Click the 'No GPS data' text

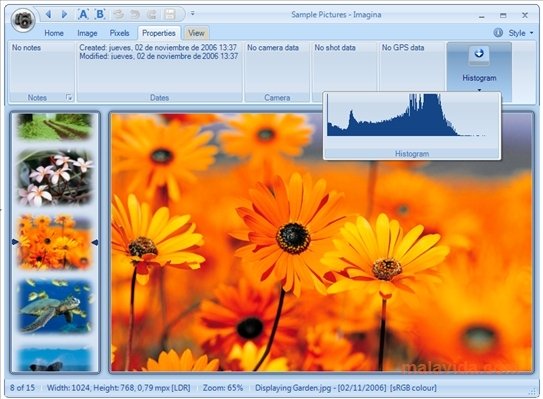coord(403,48)
